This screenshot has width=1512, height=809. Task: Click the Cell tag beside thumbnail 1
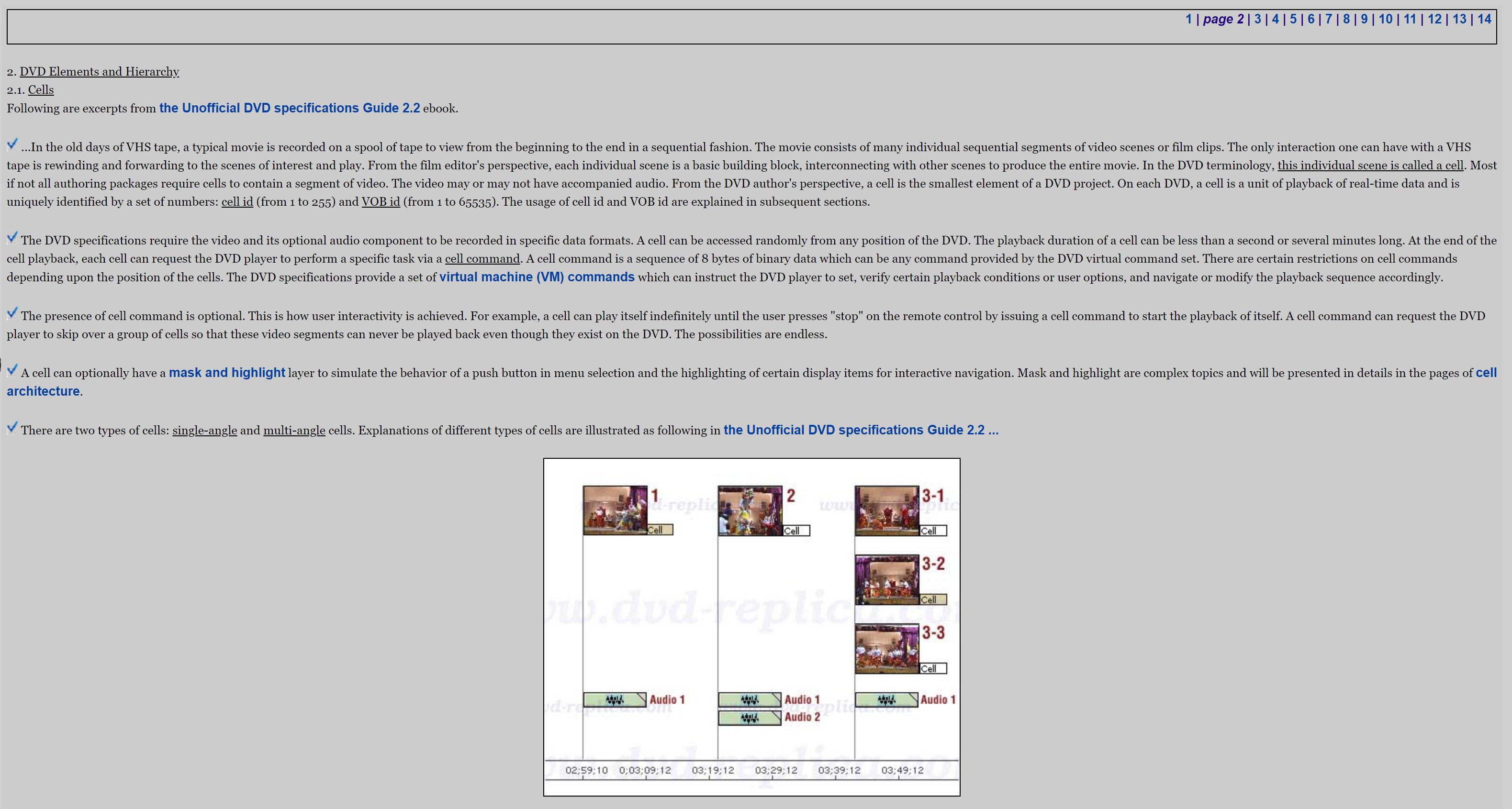661,530
